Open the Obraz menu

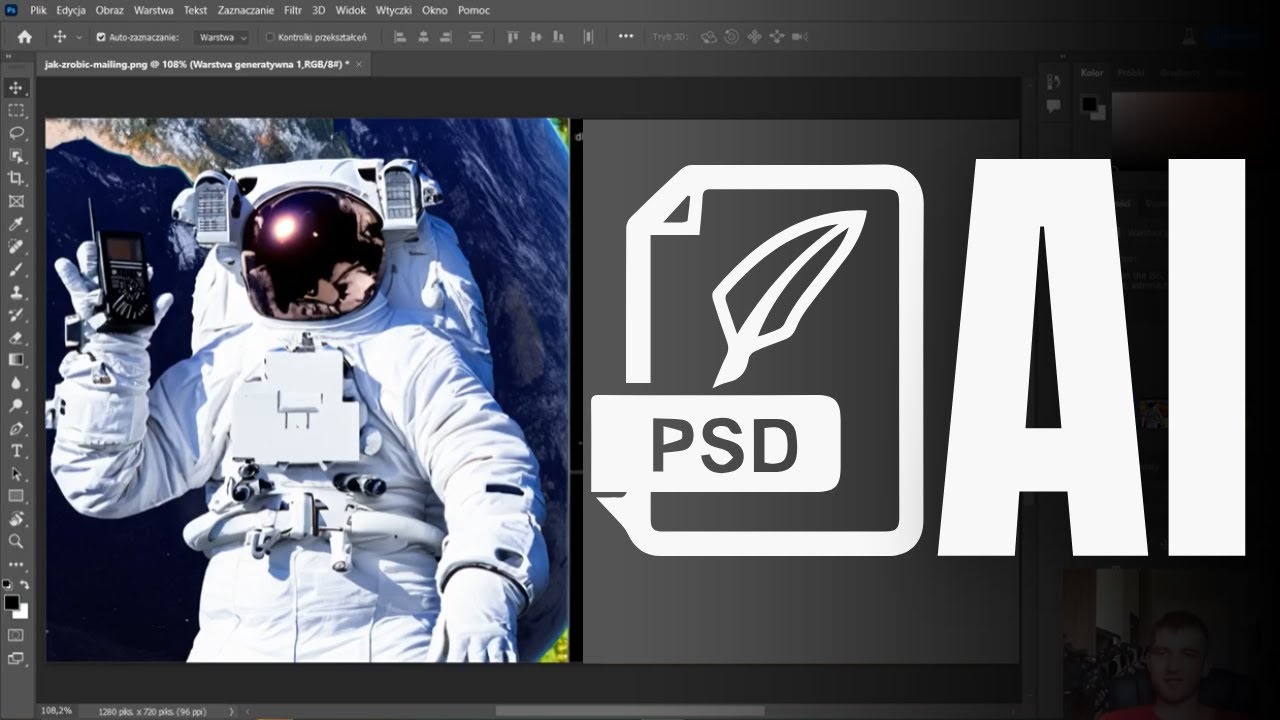coord(110,10)
